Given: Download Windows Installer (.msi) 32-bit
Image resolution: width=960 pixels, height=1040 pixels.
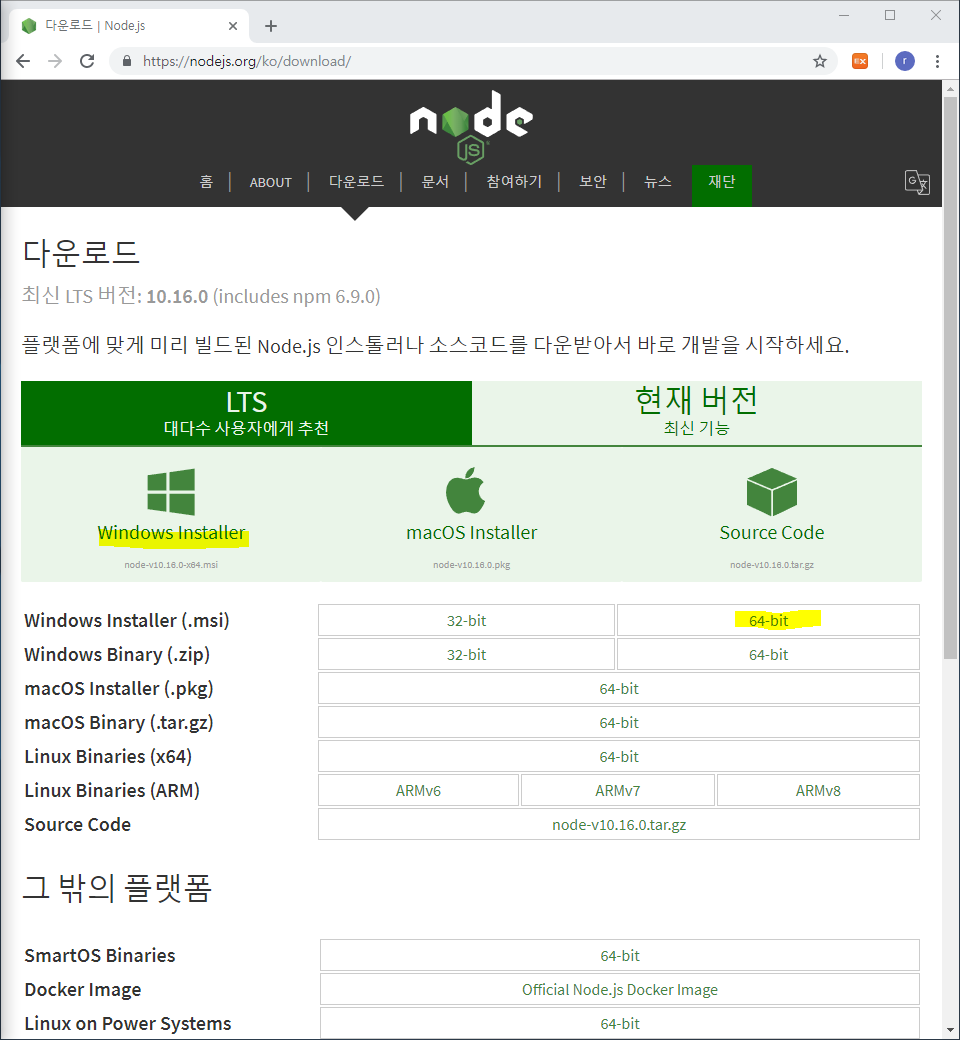Looking at the screenshot, I should click(466, 620).
